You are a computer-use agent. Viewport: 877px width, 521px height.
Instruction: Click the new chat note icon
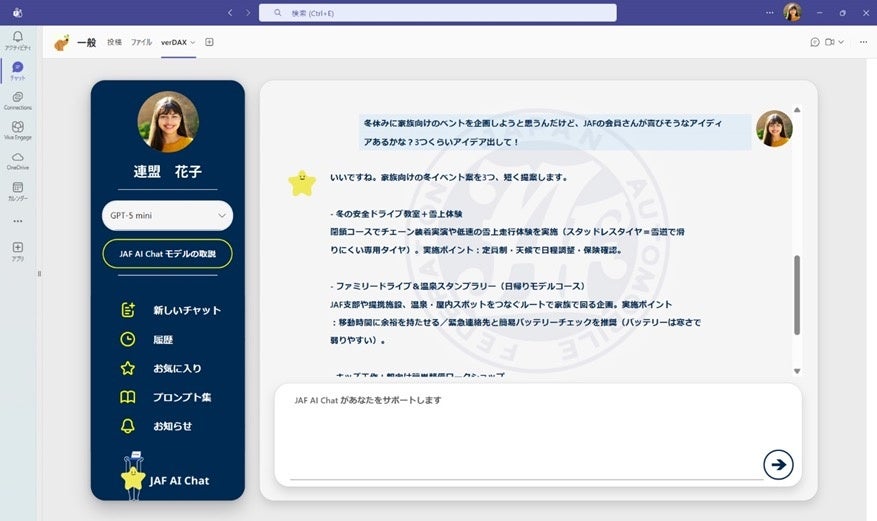(x=128, y=310)
